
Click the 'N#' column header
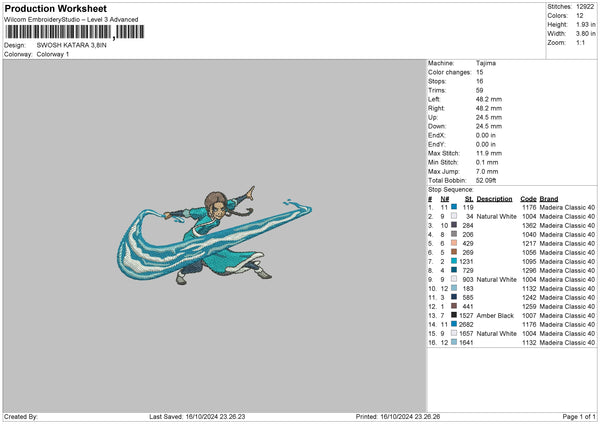click(x=445, y=199)
